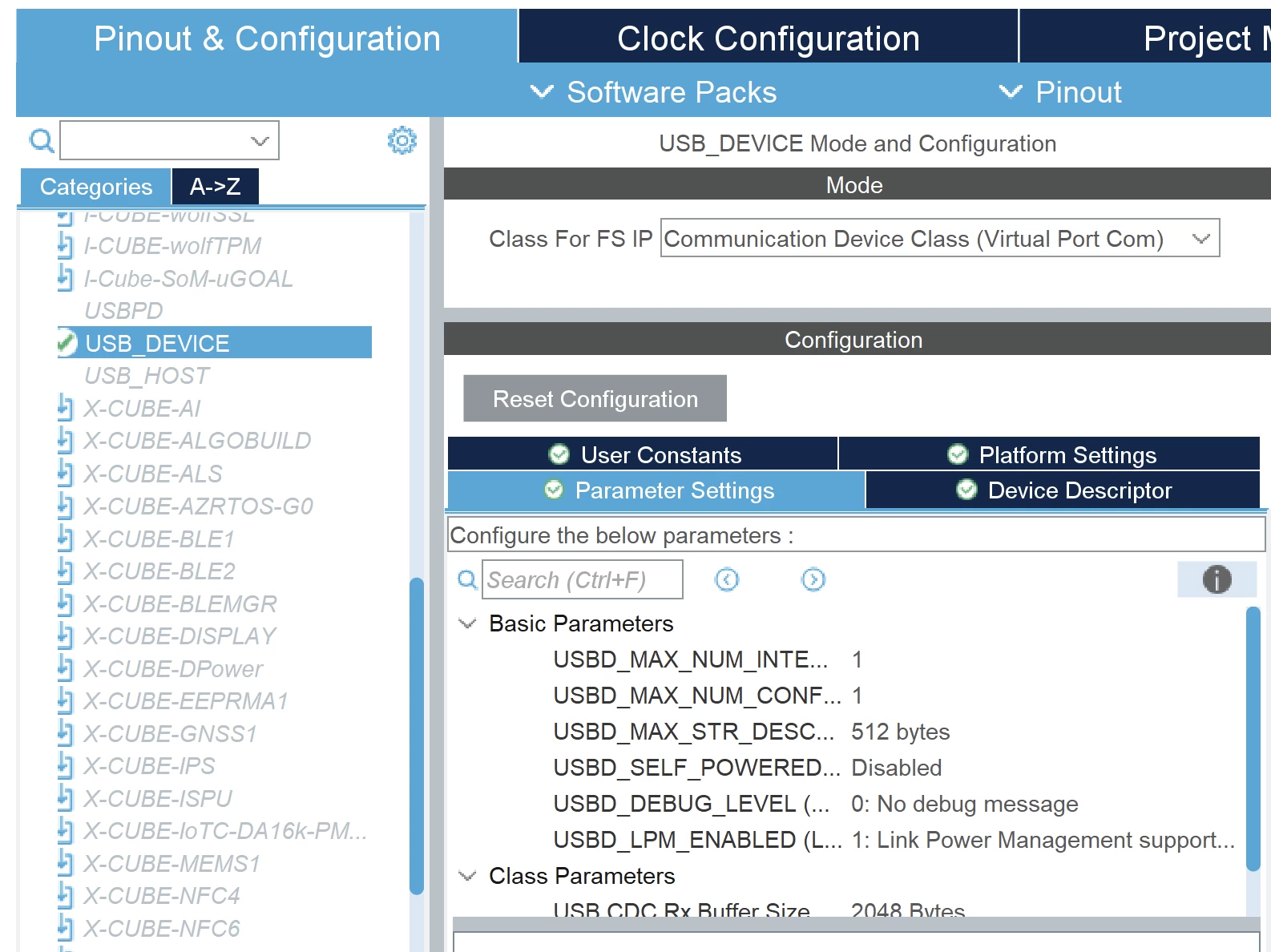Go to next search result arrow
The width and height of the screenshot is (1271, 952).
coord(813,579)
